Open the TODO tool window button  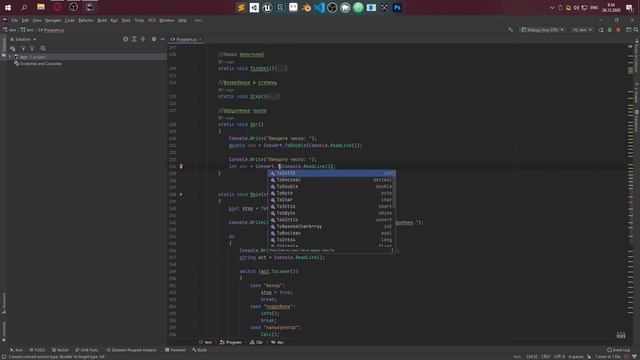(38, 350)
